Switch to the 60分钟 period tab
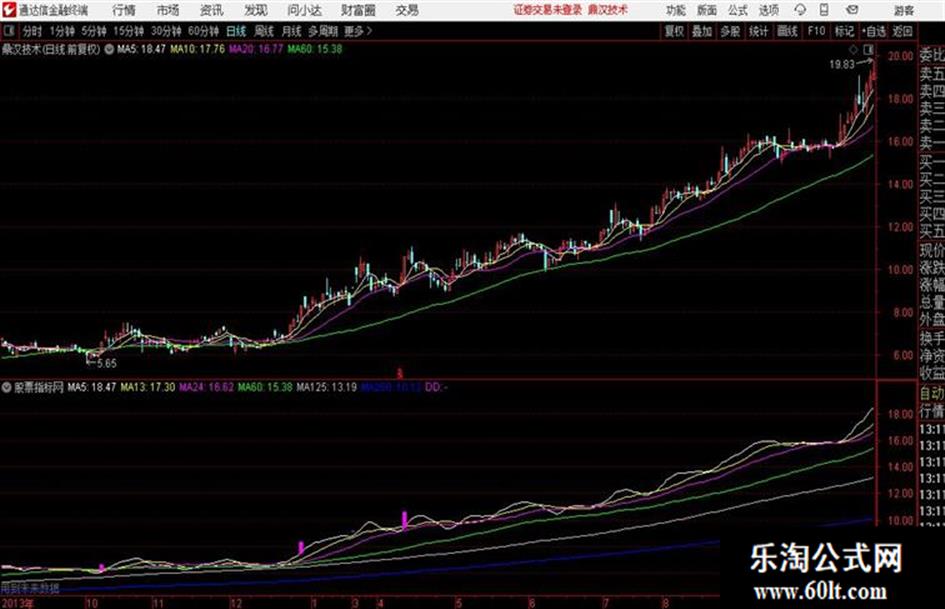 [x=204, y=31]
